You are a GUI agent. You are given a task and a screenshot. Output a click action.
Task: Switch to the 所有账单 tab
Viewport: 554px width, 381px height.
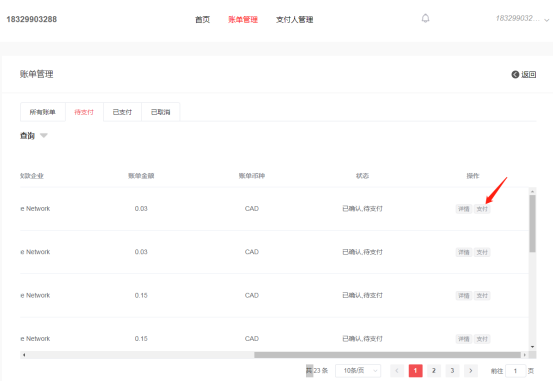pos(43,112)
